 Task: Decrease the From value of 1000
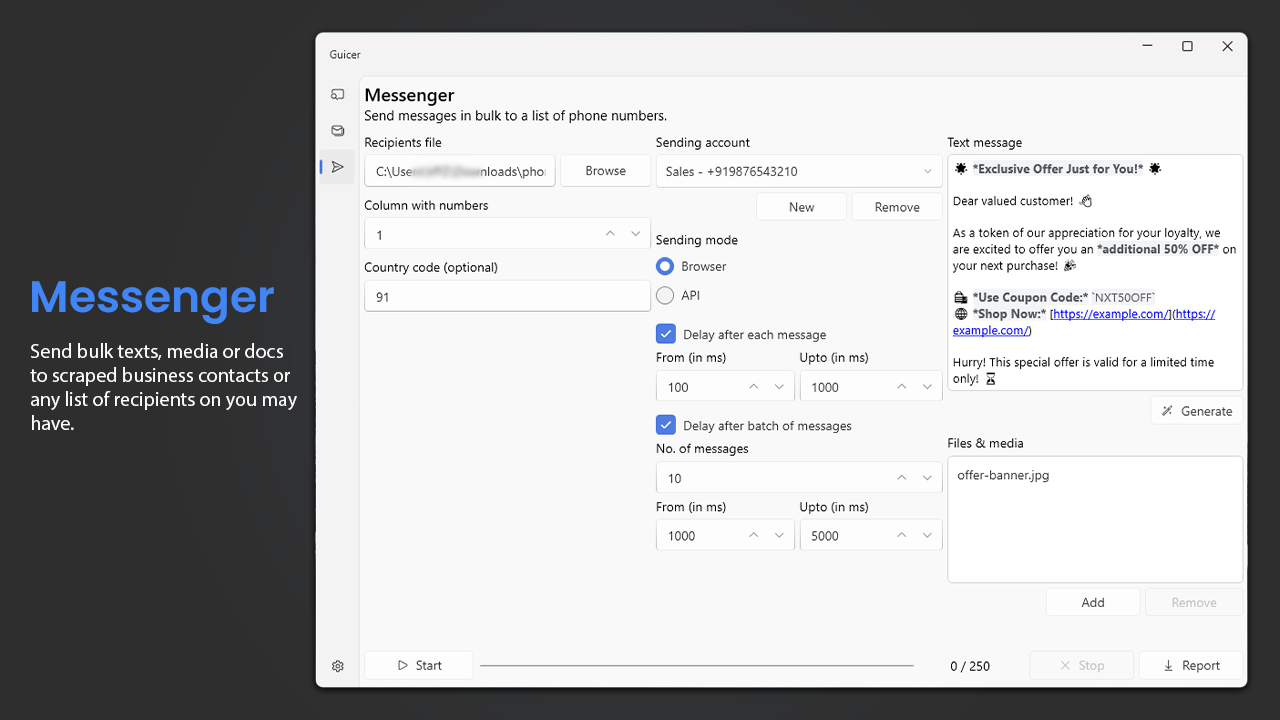point(780,535)
